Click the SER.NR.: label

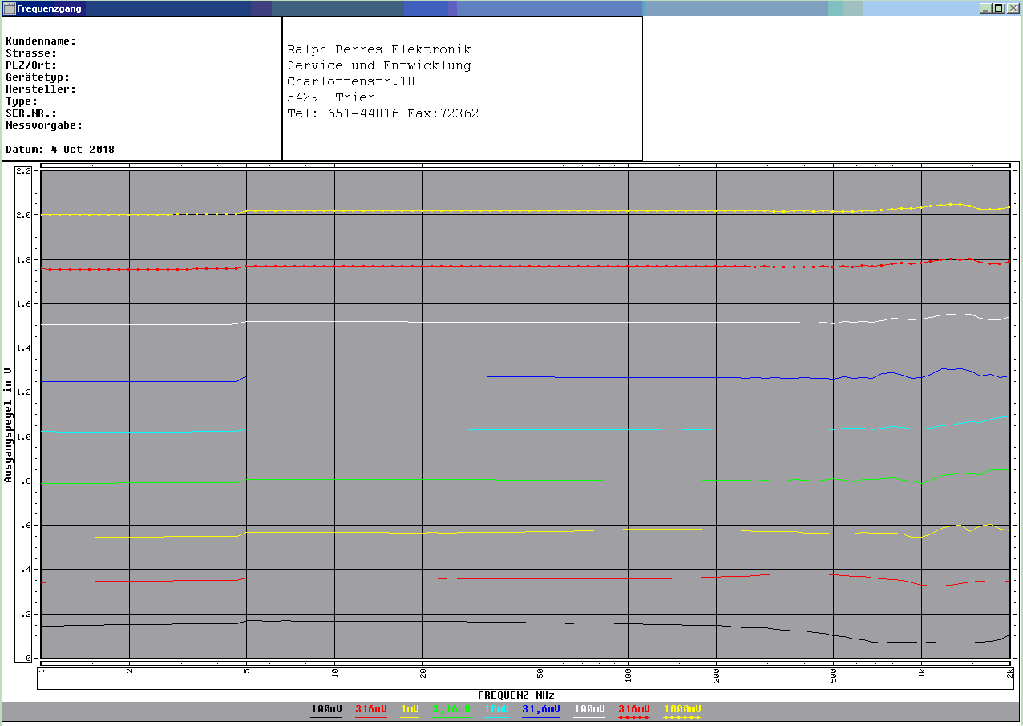click(31, 113)
